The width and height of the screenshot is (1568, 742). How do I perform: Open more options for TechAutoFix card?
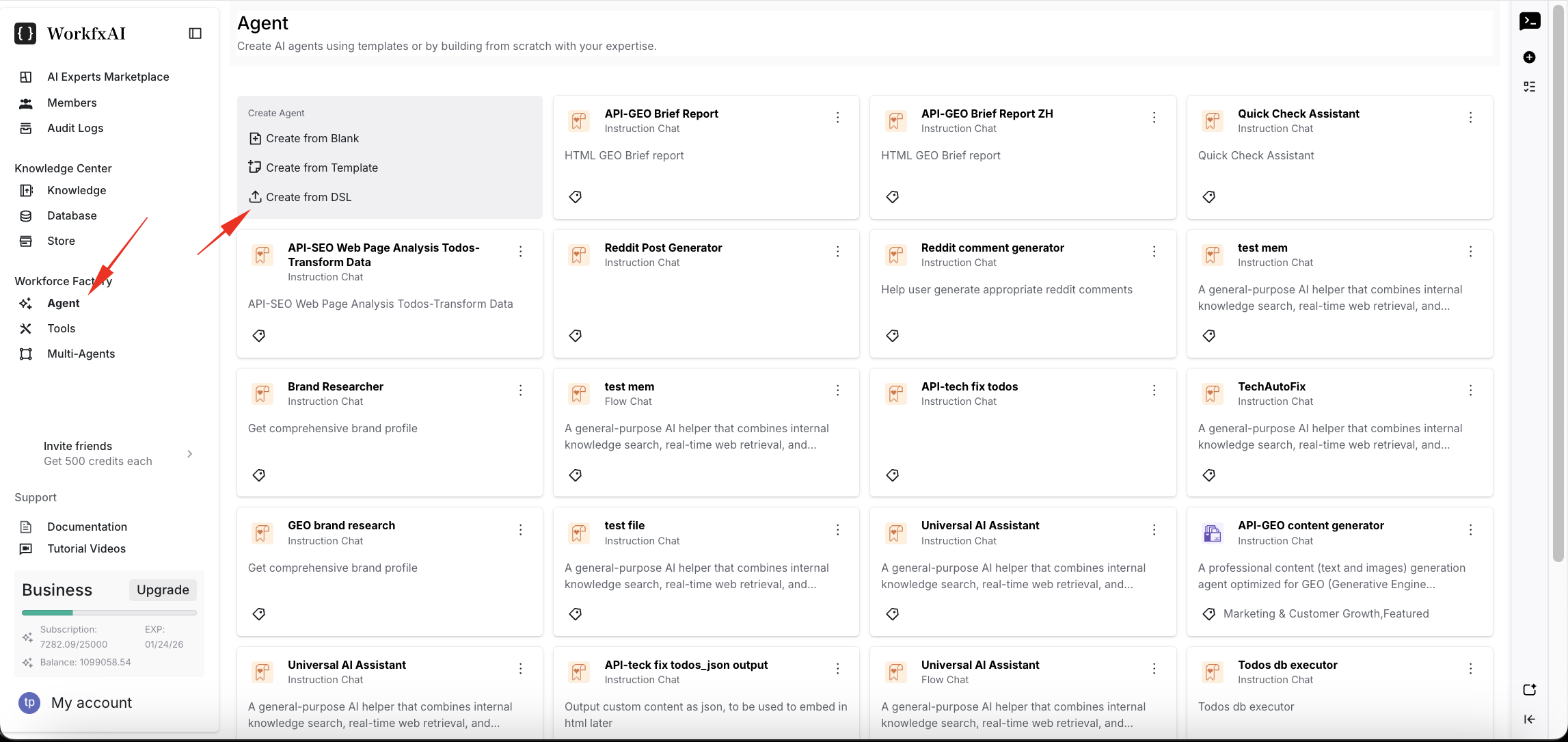click(x=1470, y=390)
